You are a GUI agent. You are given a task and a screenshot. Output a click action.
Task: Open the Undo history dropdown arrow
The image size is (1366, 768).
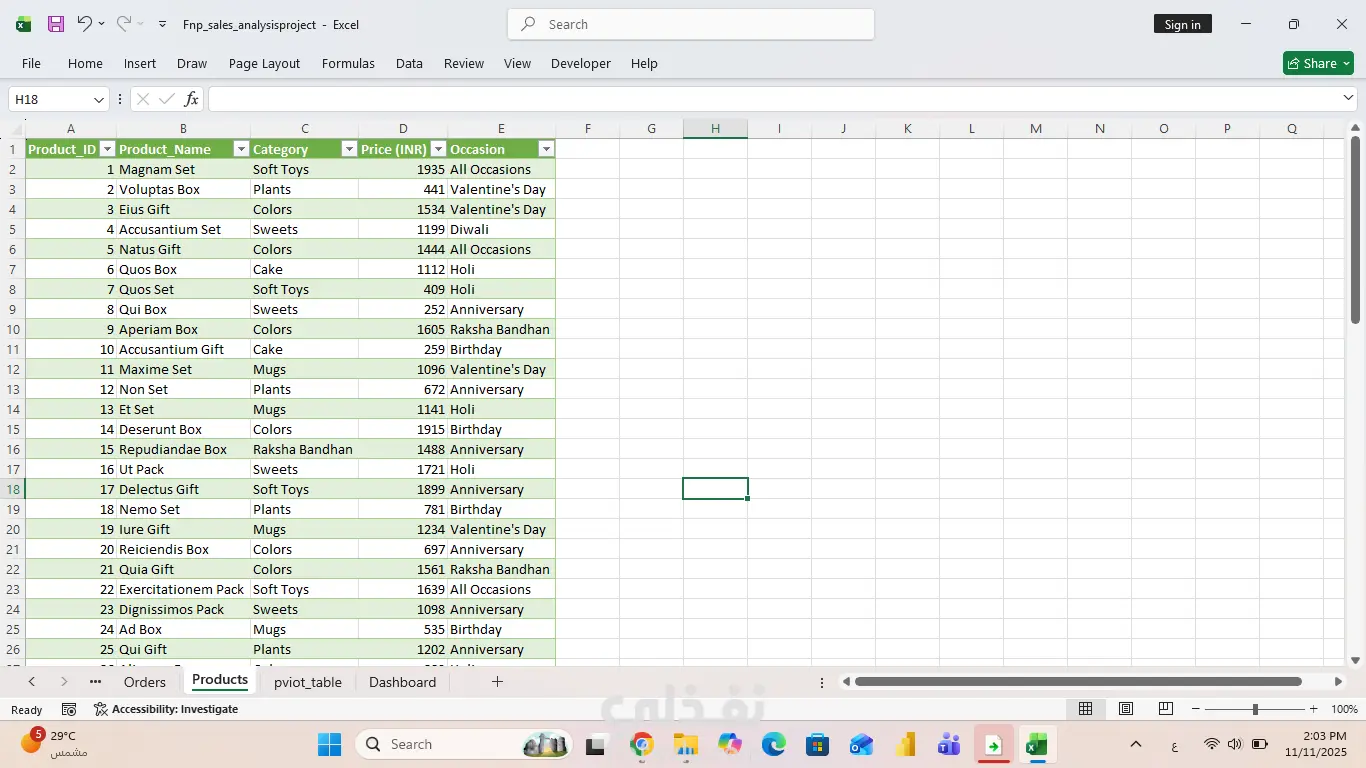(101, 24)
